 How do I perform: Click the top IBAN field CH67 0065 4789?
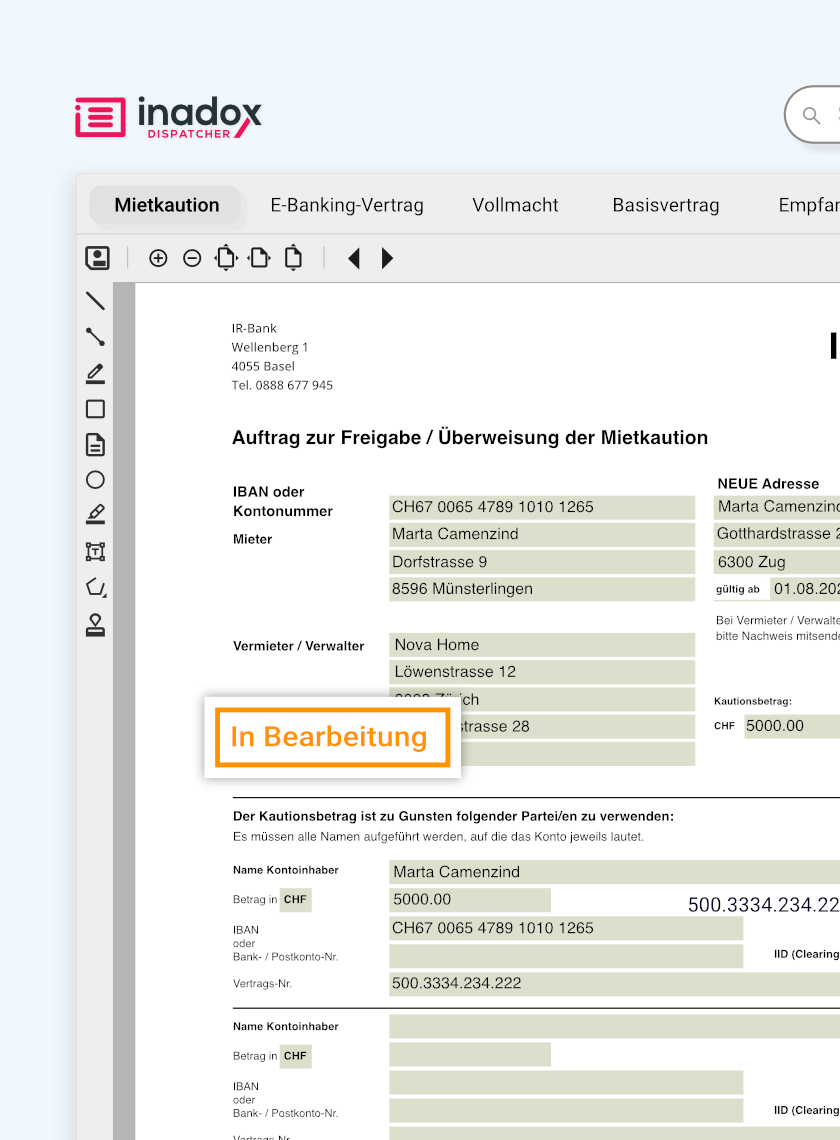tap(542, 507)
